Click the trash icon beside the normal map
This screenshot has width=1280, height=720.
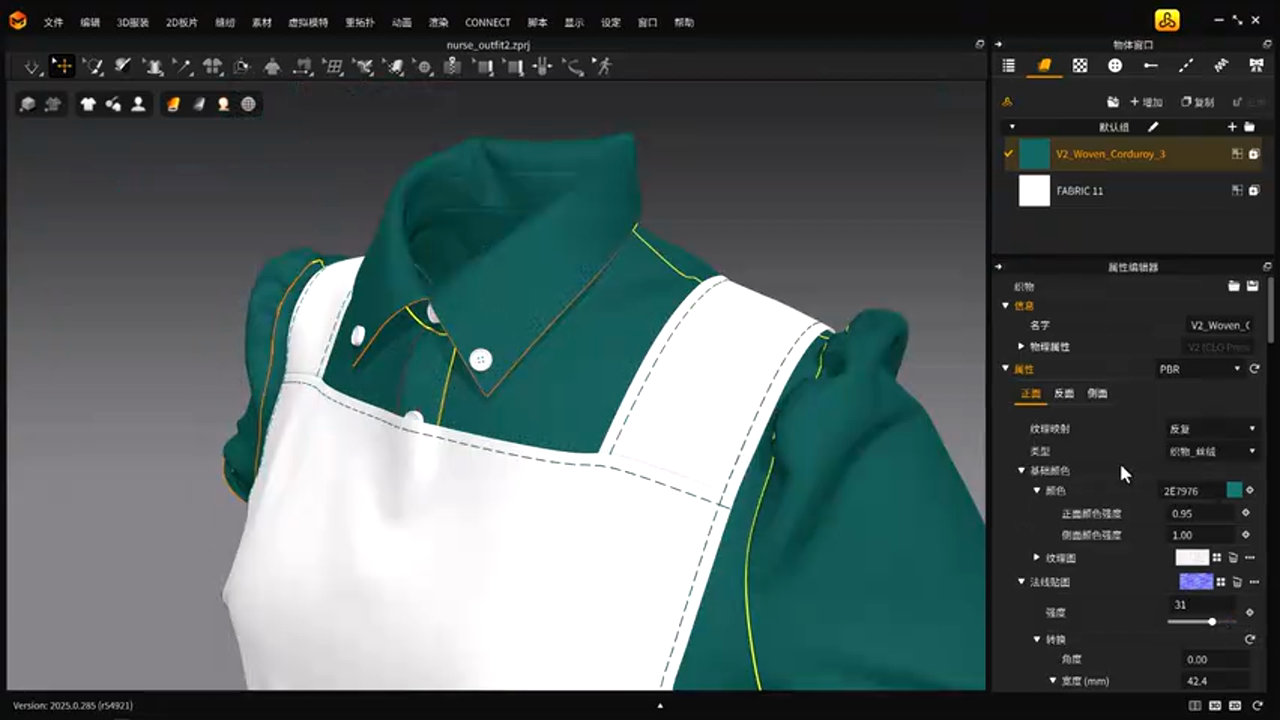[1236, 582]
